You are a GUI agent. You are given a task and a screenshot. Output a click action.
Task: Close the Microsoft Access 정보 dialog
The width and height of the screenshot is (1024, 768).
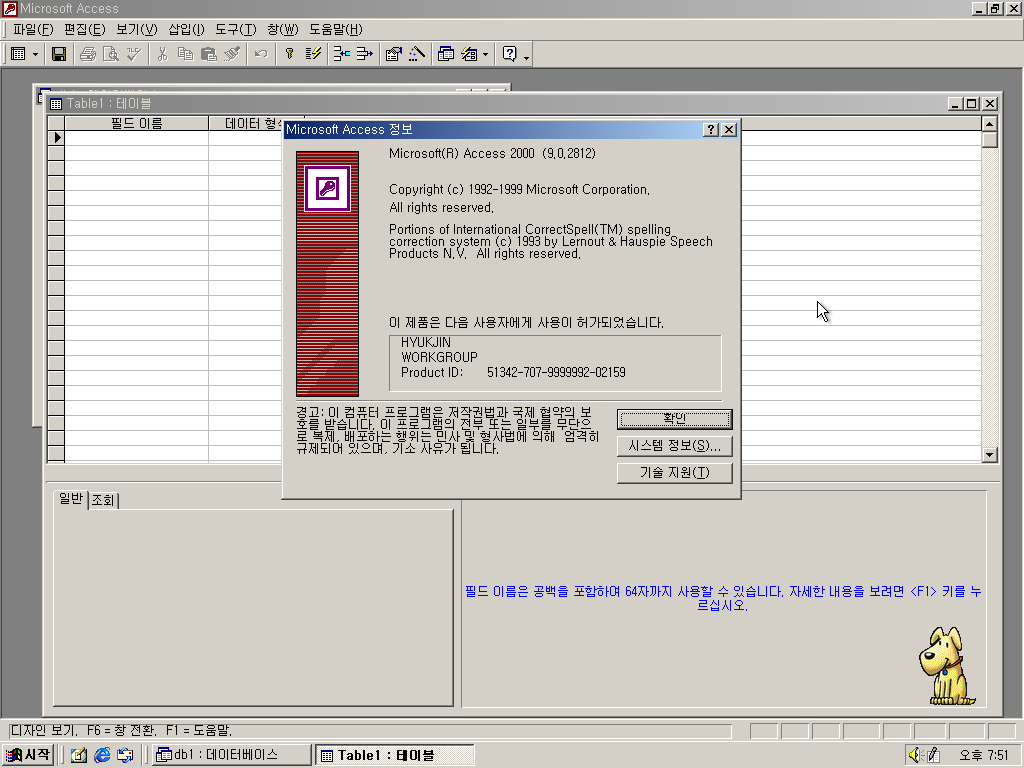tap(729, 129)
